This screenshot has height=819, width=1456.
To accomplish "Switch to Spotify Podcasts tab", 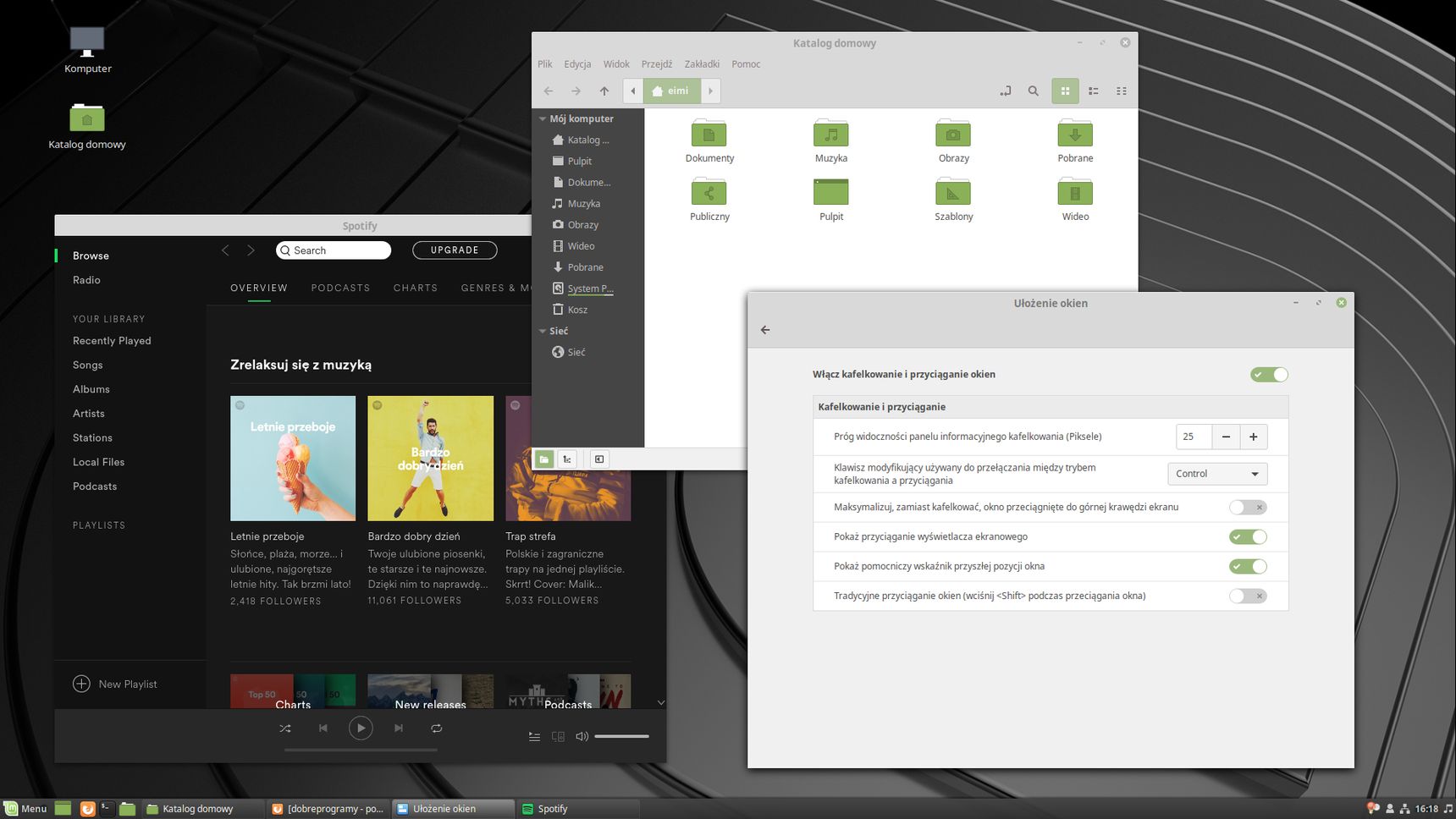I will coord(340,288).
